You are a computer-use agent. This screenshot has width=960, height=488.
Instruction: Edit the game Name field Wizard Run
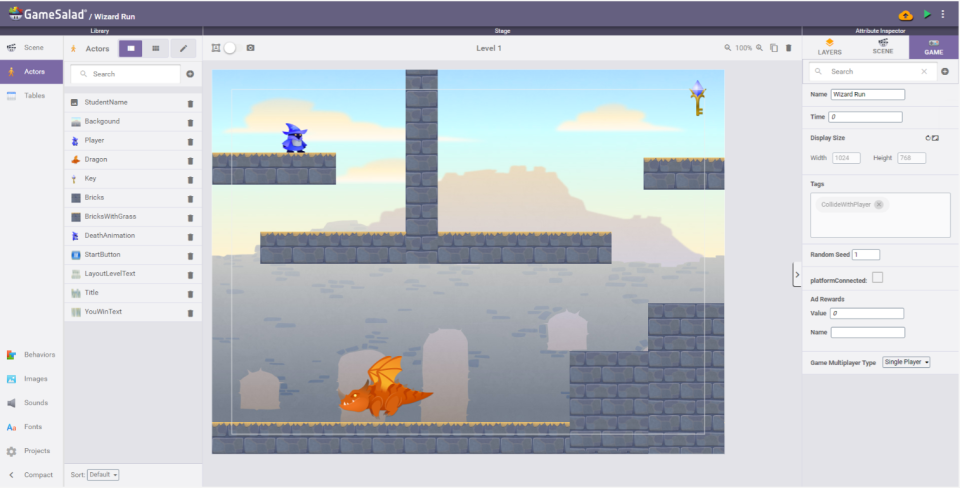[x=868, y=94]
